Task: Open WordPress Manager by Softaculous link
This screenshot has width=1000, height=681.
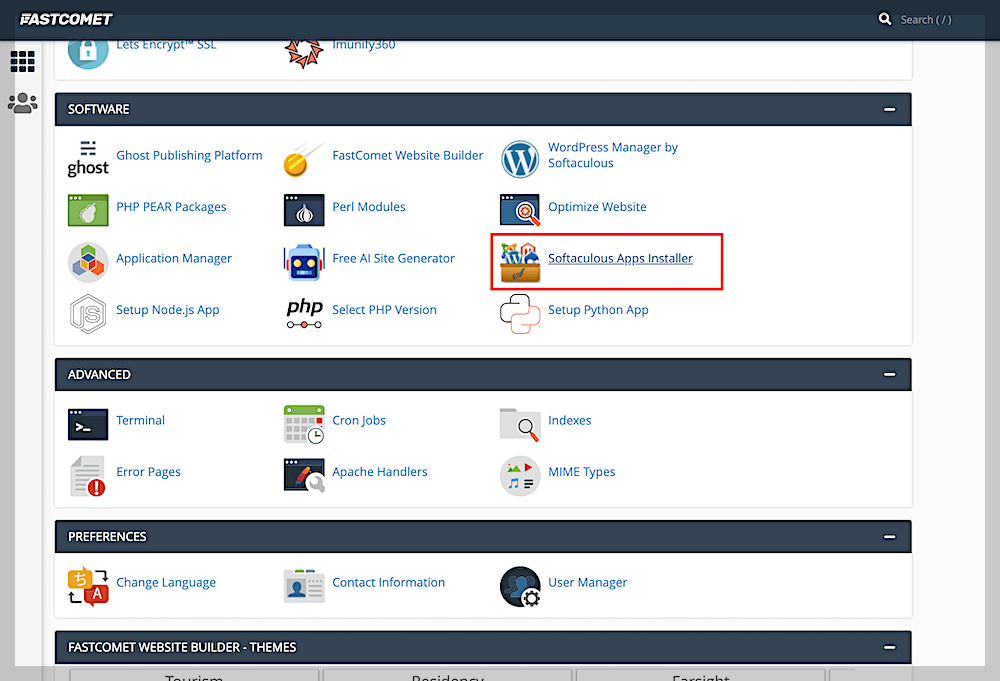Action: pos(613,155)
